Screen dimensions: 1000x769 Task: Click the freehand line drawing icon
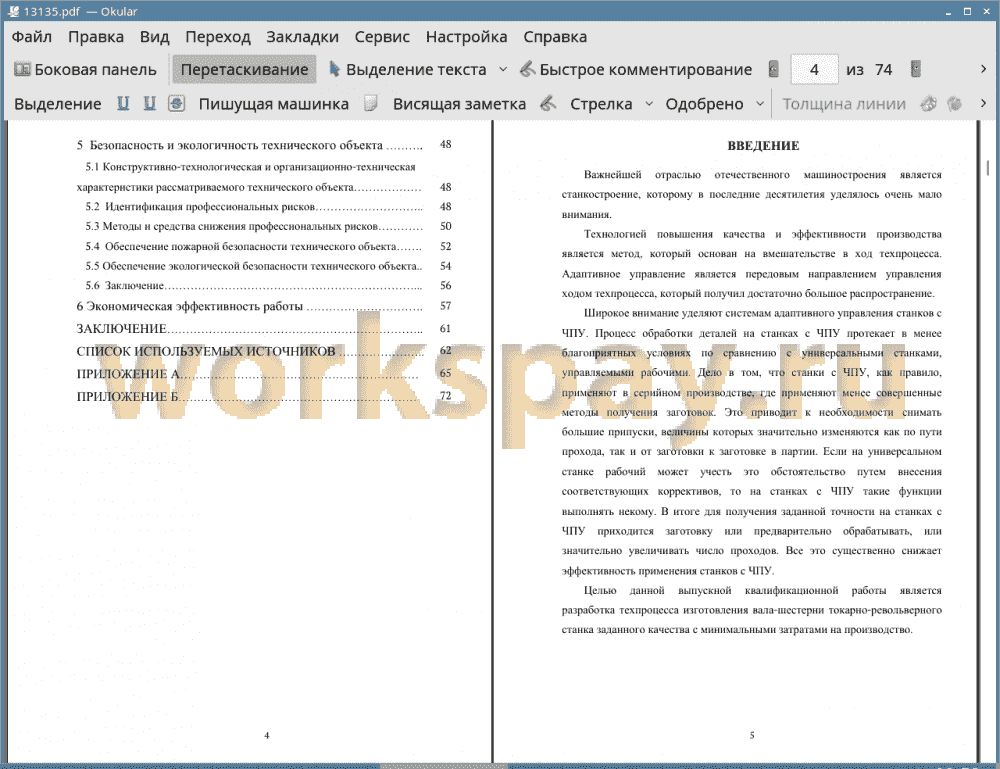pyautogui.click(x=548, y=103)
